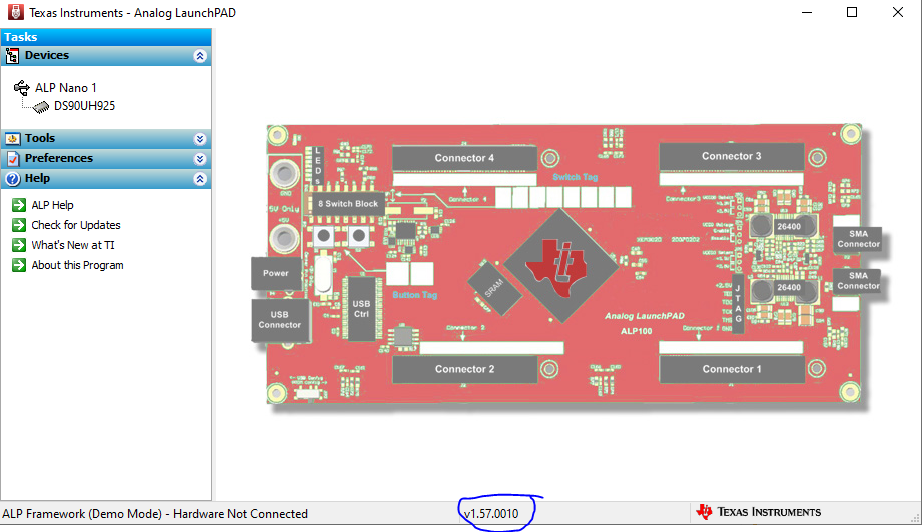Click green arrow beside About this Program
This screenshot has height=532, width=922.
click(19, 265)
